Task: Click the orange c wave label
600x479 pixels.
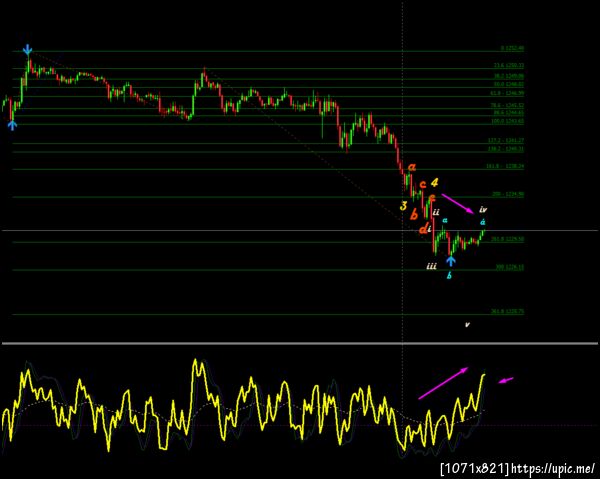Action: [423, 184]
